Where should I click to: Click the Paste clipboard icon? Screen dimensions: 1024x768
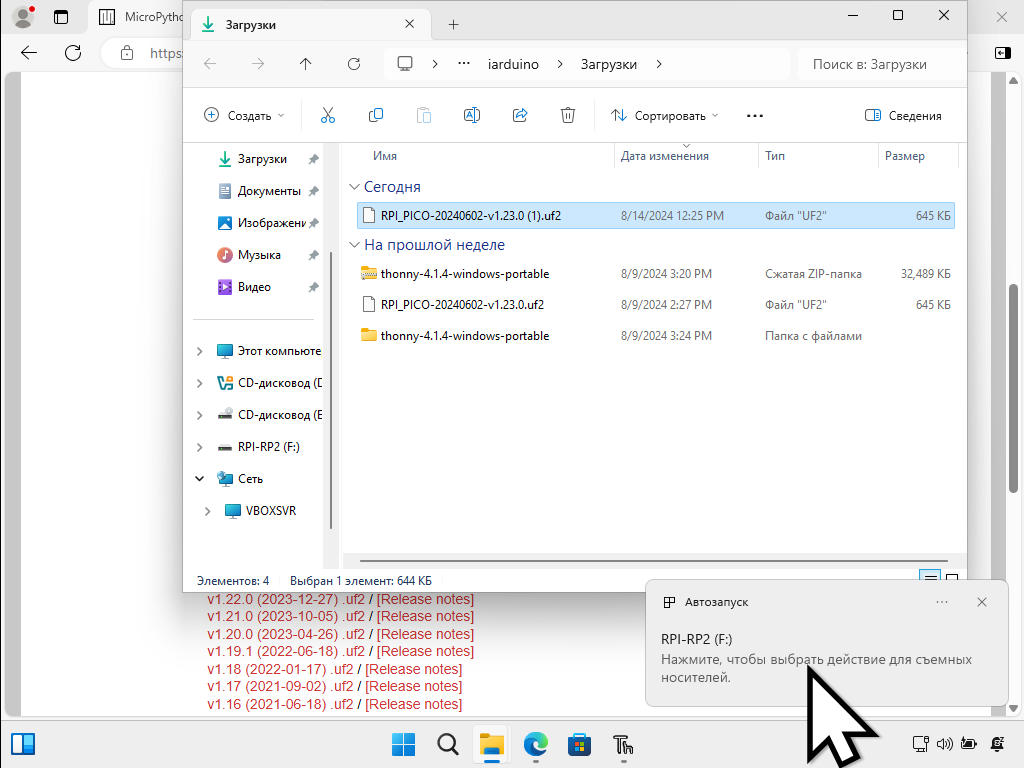424,116
